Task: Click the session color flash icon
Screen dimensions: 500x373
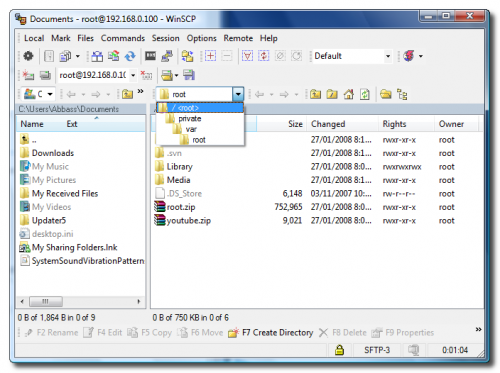Action: pos(409,56)
